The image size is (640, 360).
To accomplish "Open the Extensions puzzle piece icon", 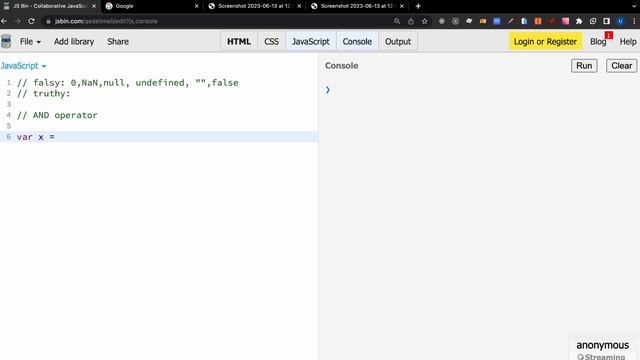I will pos(579,21).
